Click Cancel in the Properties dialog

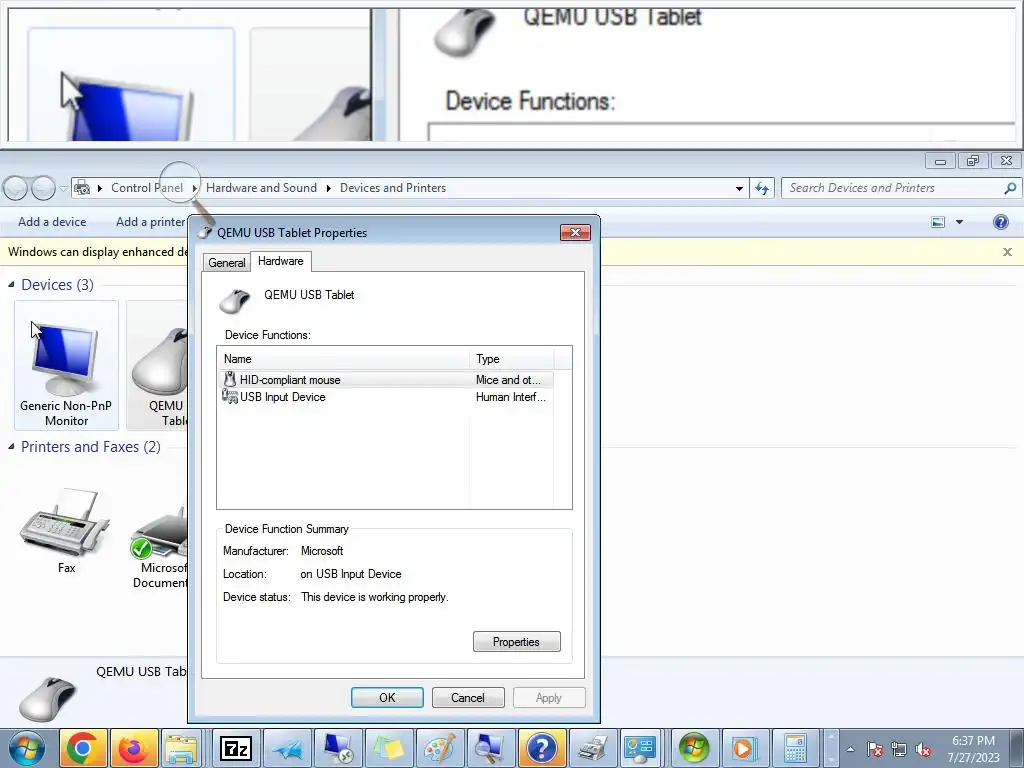pyautogui.click(x=468, y=697)
